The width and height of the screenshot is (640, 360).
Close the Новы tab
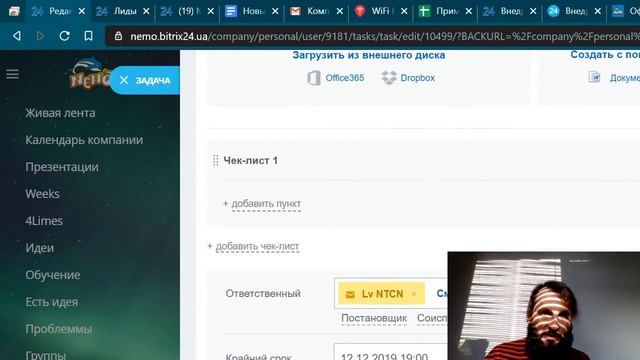tap(275, 11)
